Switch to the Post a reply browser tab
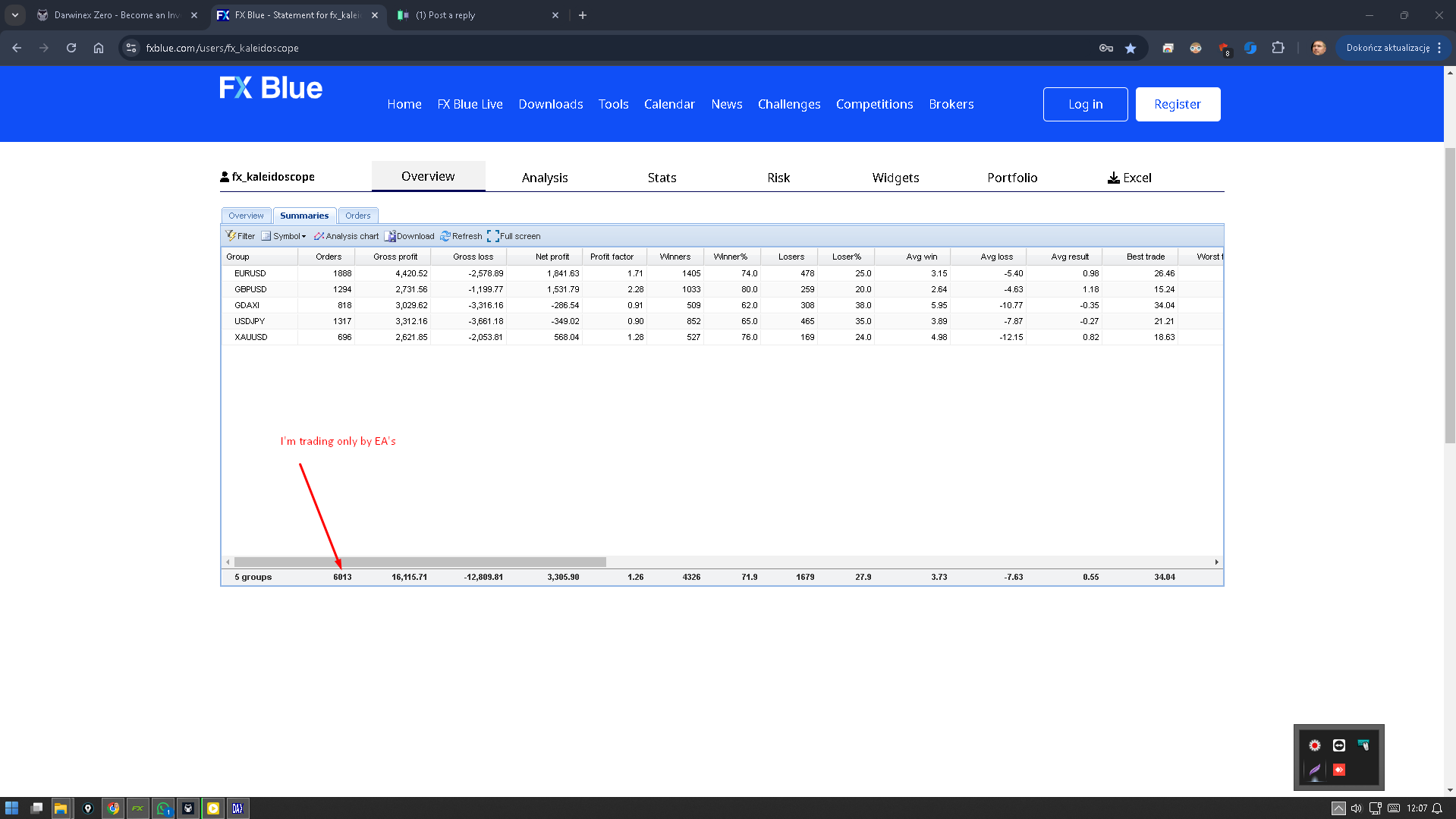The width and height of the screenshot is (1456, 819). [478, 15]
